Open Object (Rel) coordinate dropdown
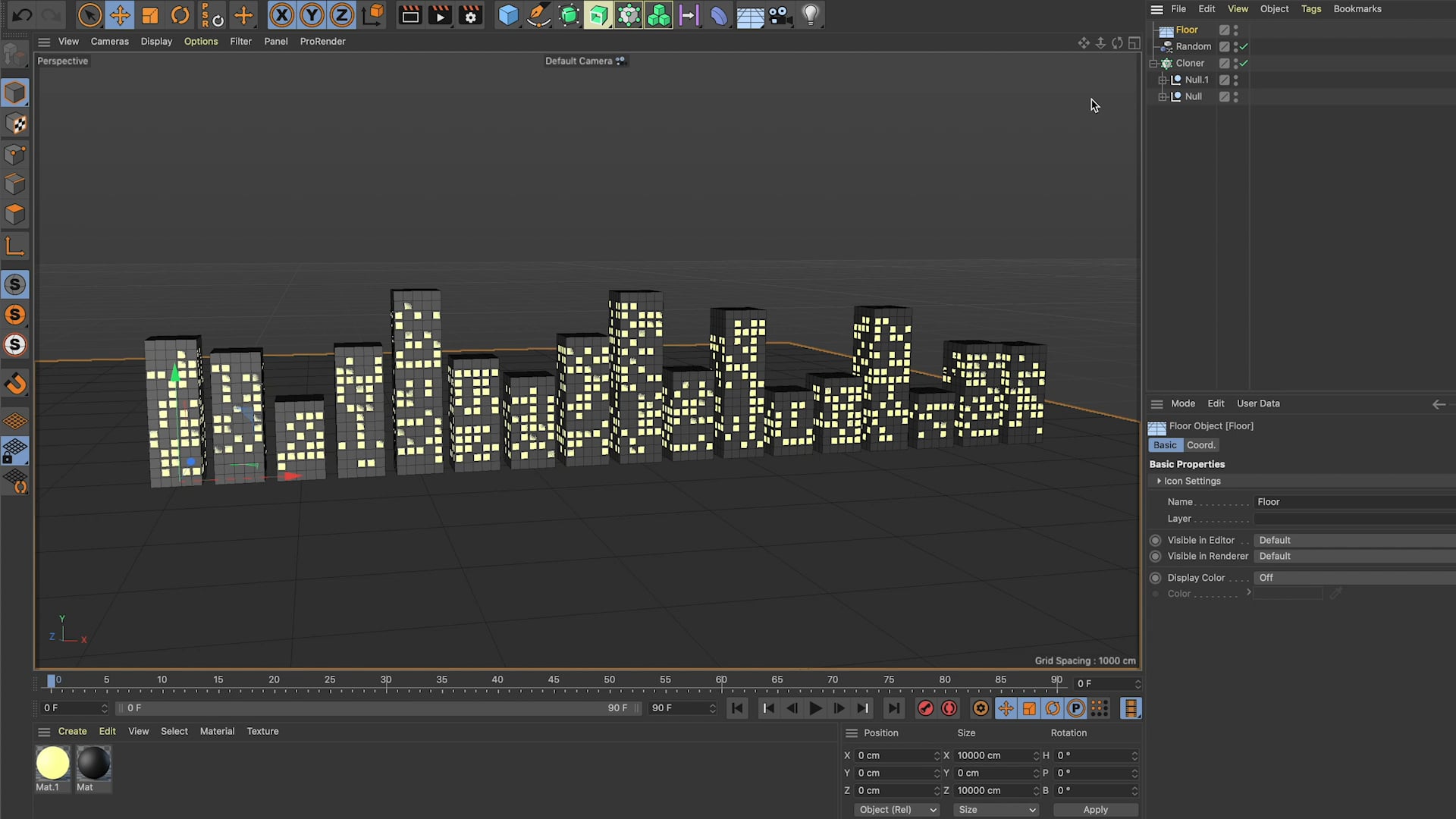Image resolution: width=1456 pixels, height=819 pixels. pyautogui.click(x=897, y=809)
